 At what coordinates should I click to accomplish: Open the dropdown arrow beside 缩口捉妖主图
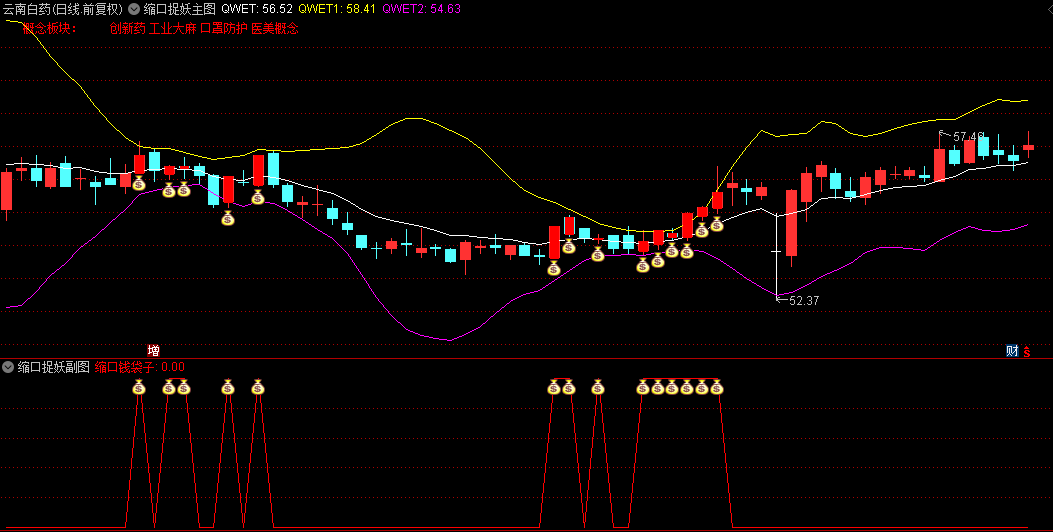pos(134,9)
